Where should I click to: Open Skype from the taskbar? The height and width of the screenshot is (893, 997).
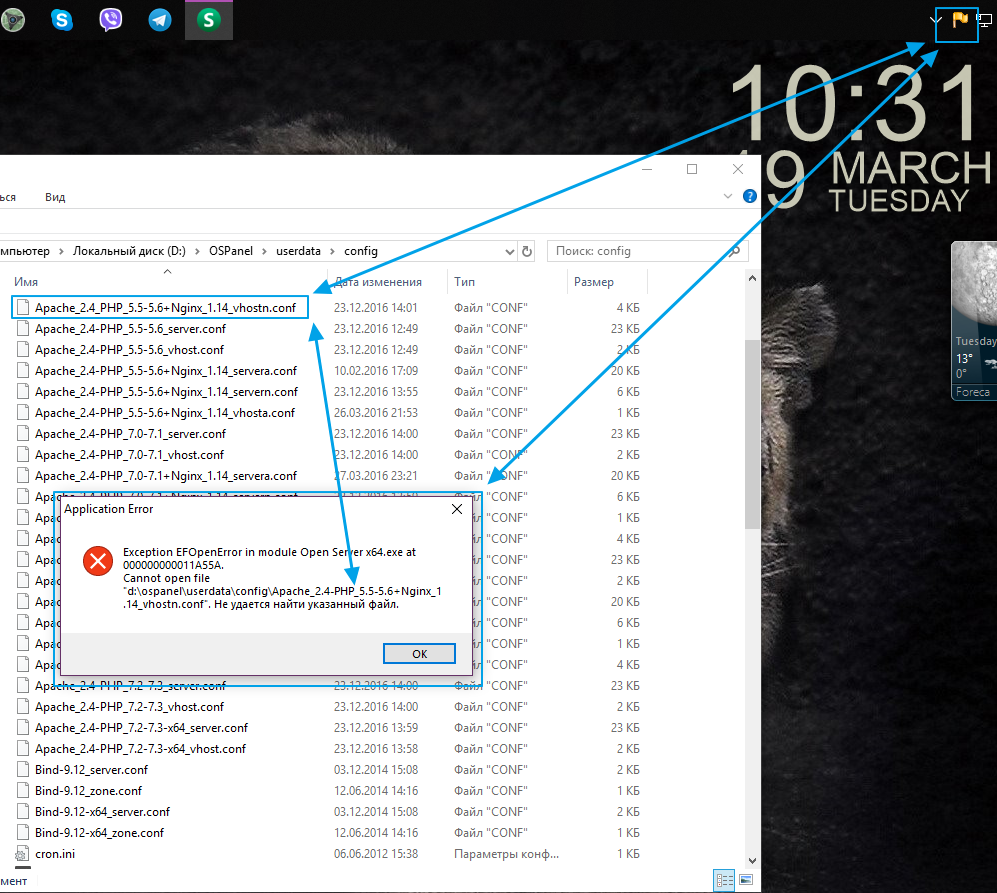click(x=62, y=19)
